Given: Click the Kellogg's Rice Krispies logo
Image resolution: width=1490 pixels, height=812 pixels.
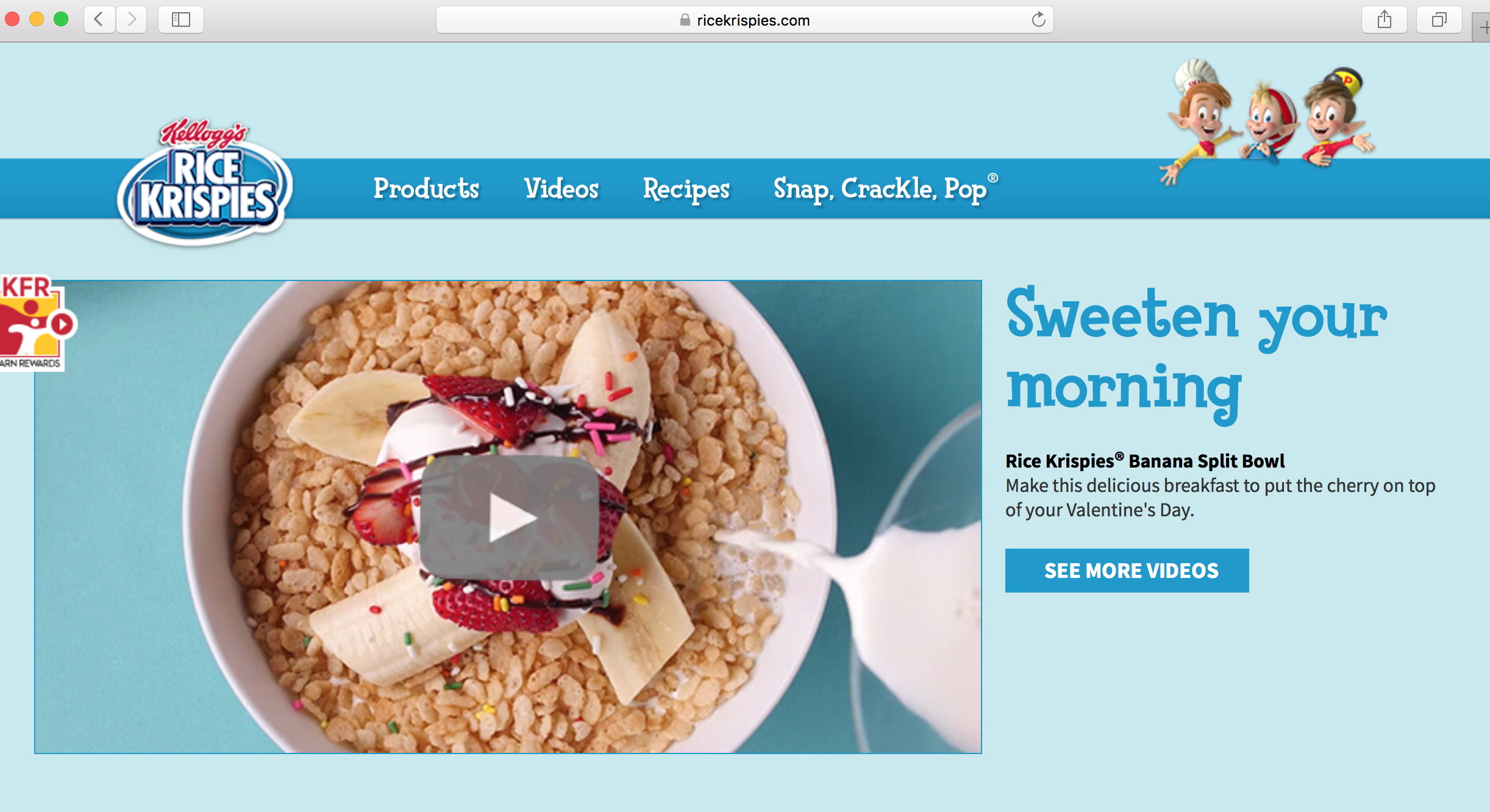Looking at the screenshot, I should click(x=205, y=182).
